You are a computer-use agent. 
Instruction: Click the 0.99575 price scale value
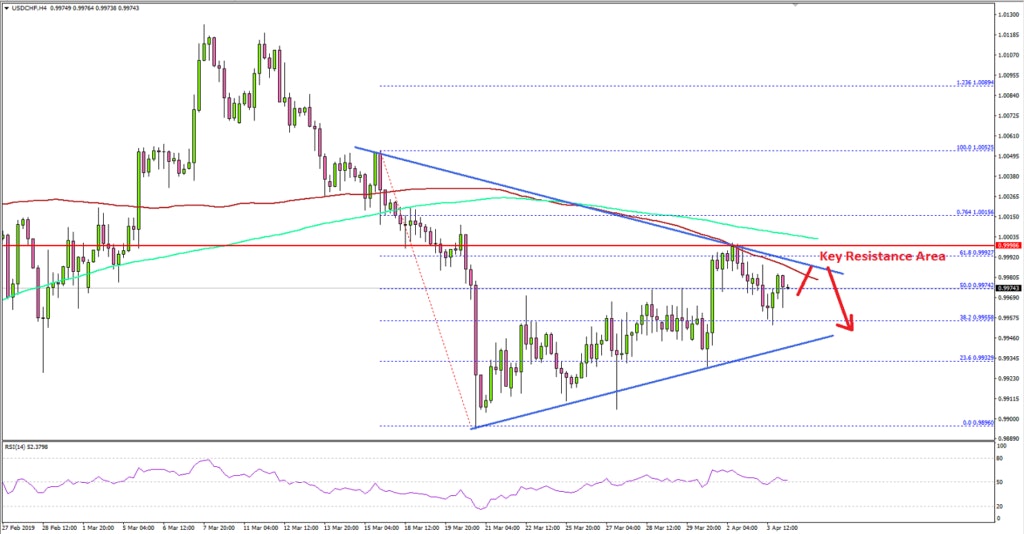(1009, 318)
